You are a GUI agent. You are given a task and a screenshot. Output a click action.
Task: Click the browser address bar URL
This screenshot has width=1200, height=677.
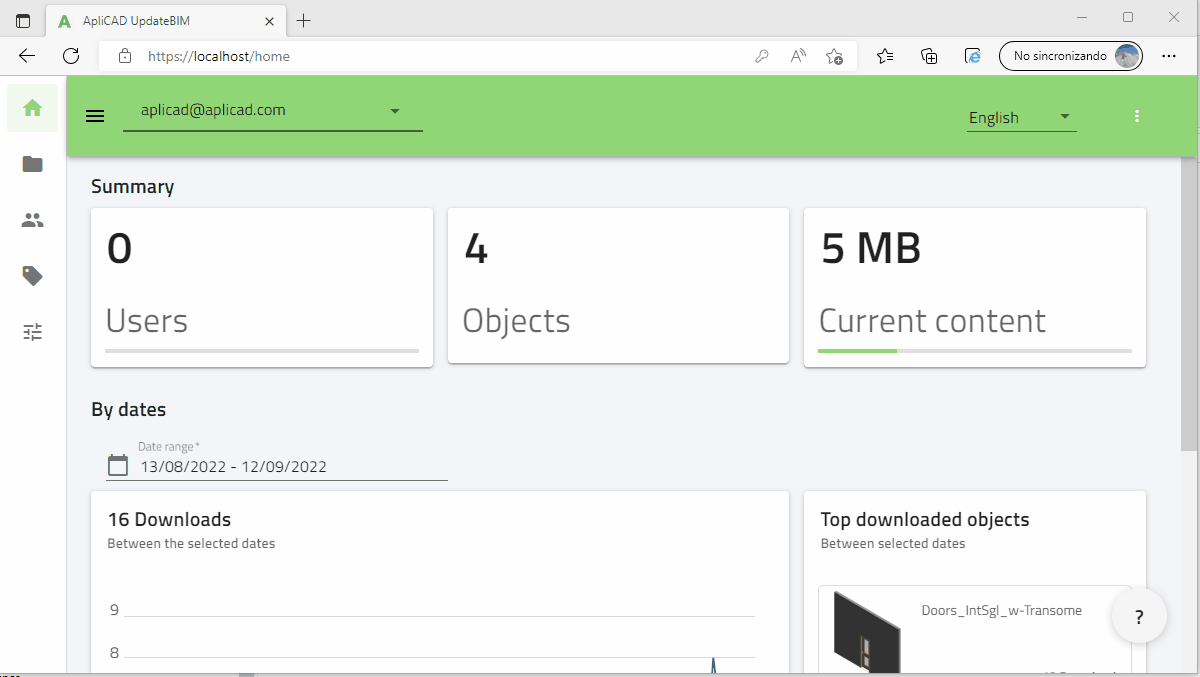400,57
